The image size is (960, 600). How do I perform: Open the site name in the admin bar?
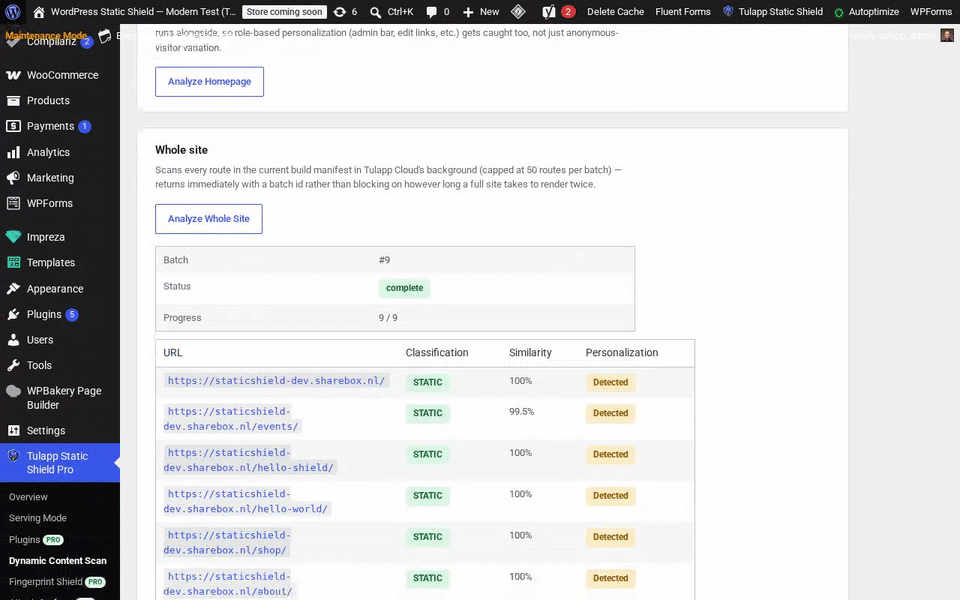[x=143, y=12]
